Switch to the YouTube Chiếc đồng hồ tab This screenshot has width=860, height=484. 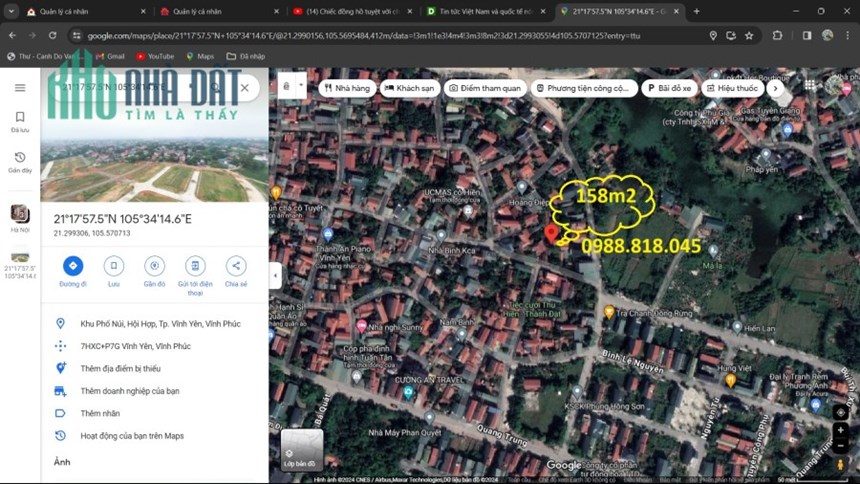(x=352, y=11)
